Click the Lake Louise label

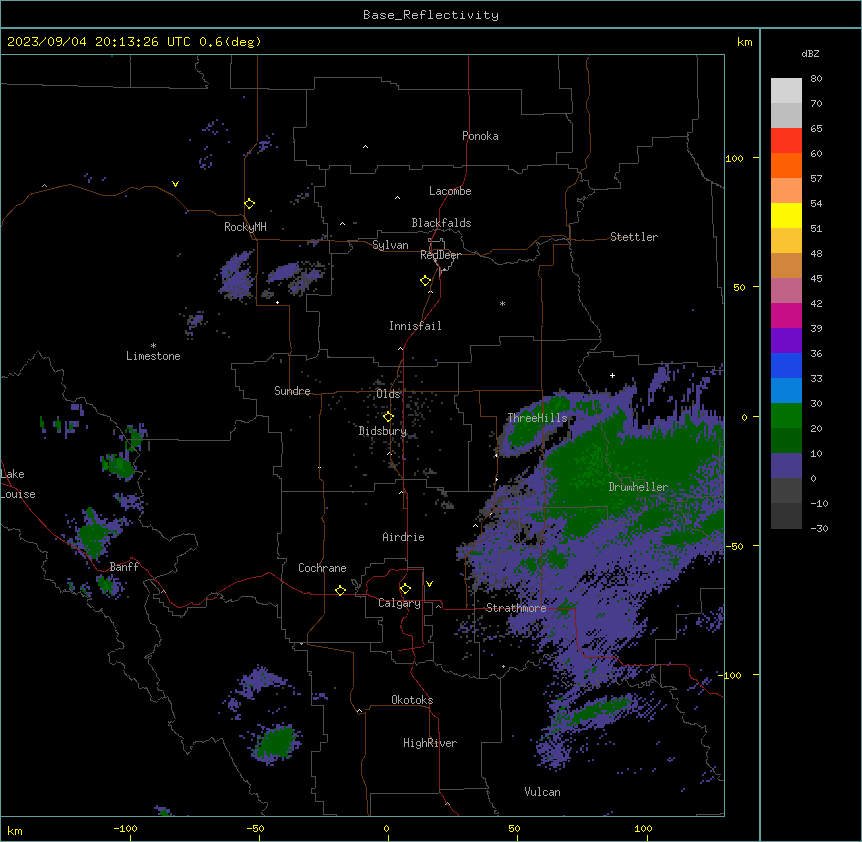click(18, 484)
